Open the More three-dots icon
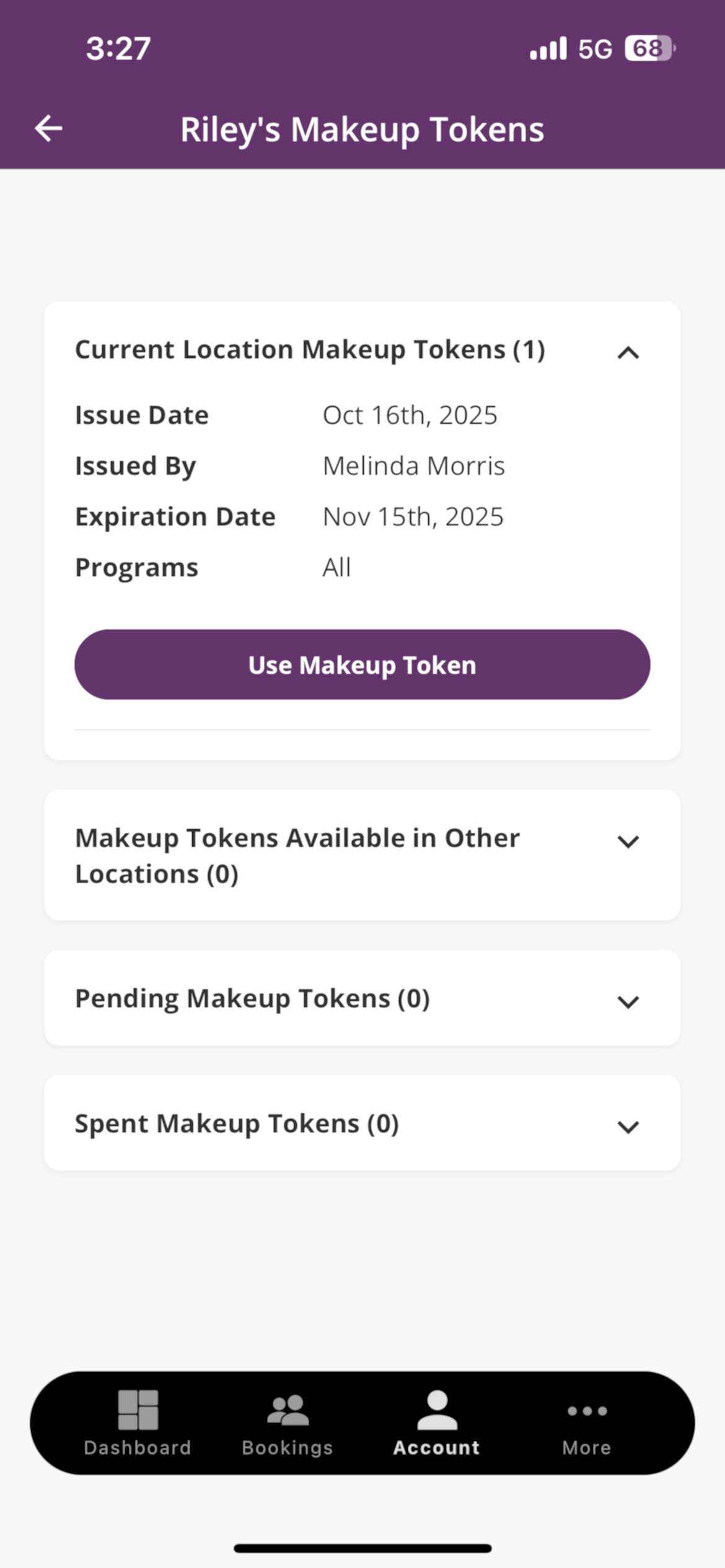The image size is (725, 1568). (587, 1411)
